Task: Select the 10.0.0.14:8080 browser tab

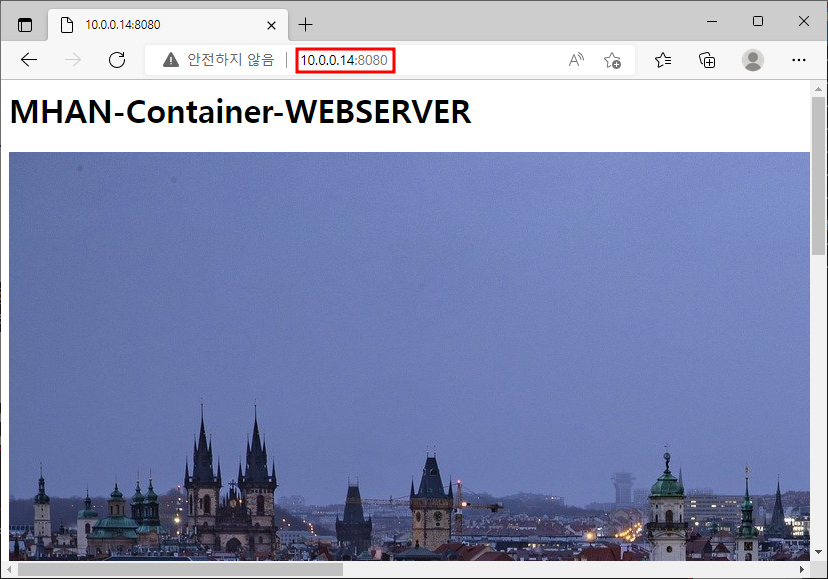Action: click(168, 25)
